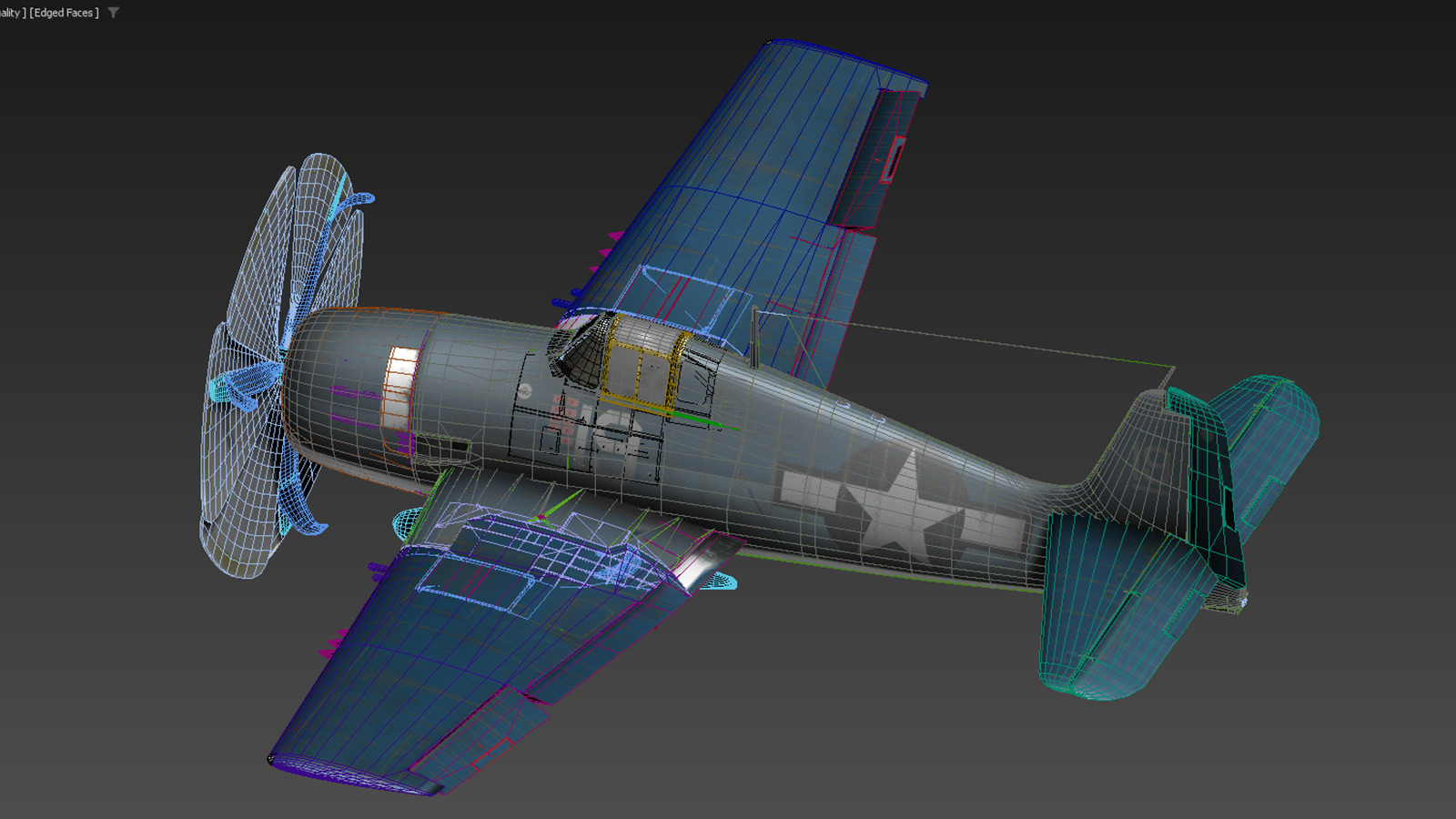Select the shiny metal panel on the cowling
Image resolution: width=1456 pixels, height=819 pixels.
[399, 387]
